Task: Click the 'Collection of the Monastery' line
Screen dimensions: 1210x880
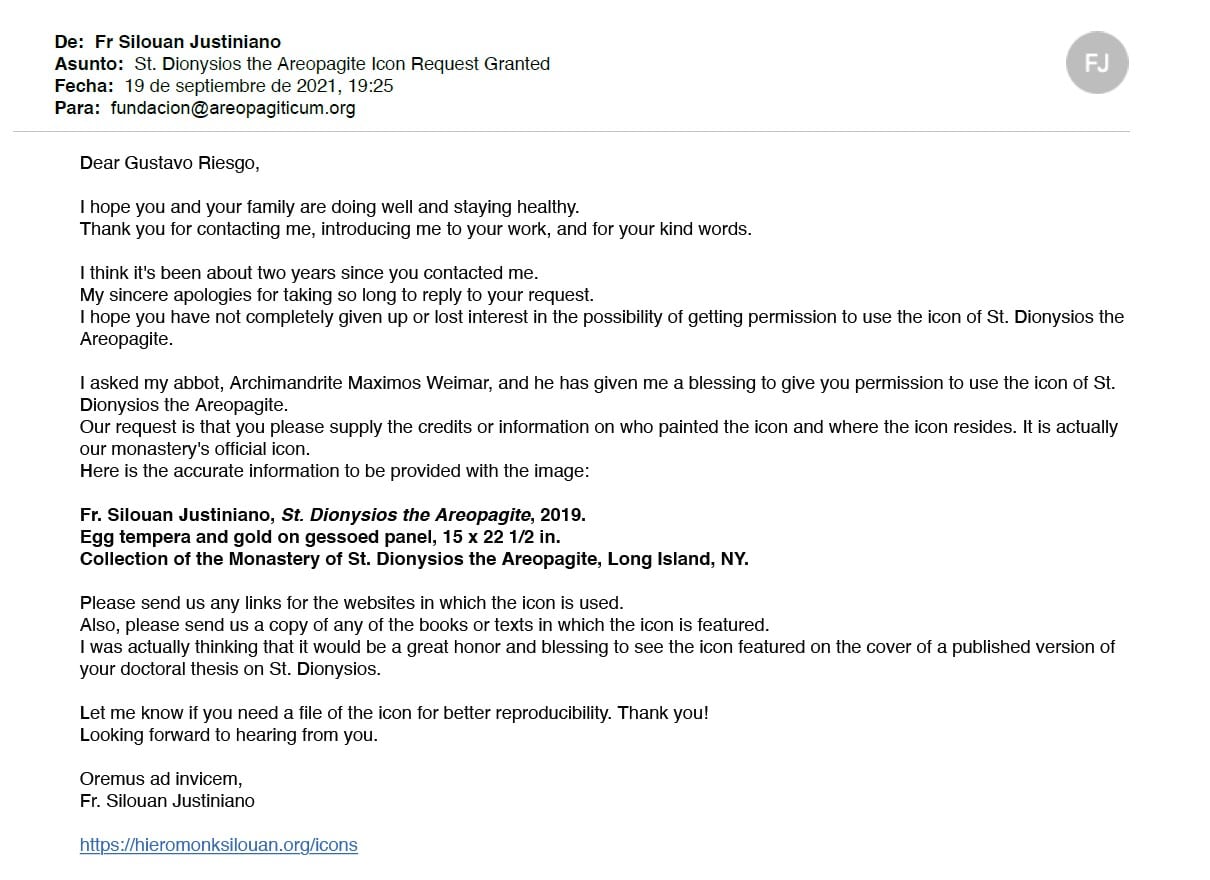Action: tap(413, 559)
